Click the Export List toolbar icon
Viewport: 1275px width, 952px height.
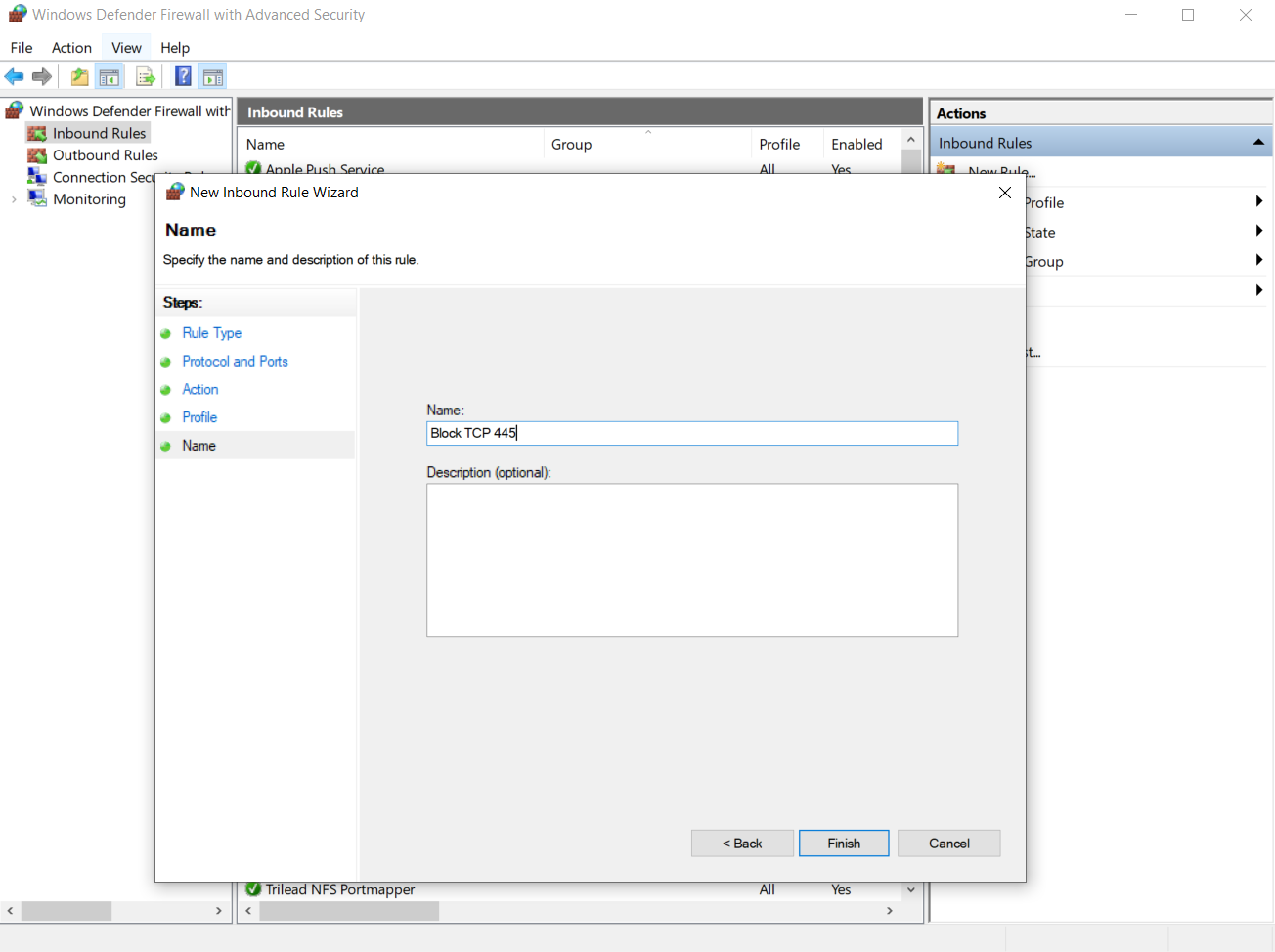pyautogui.click(x=146, y=76)
